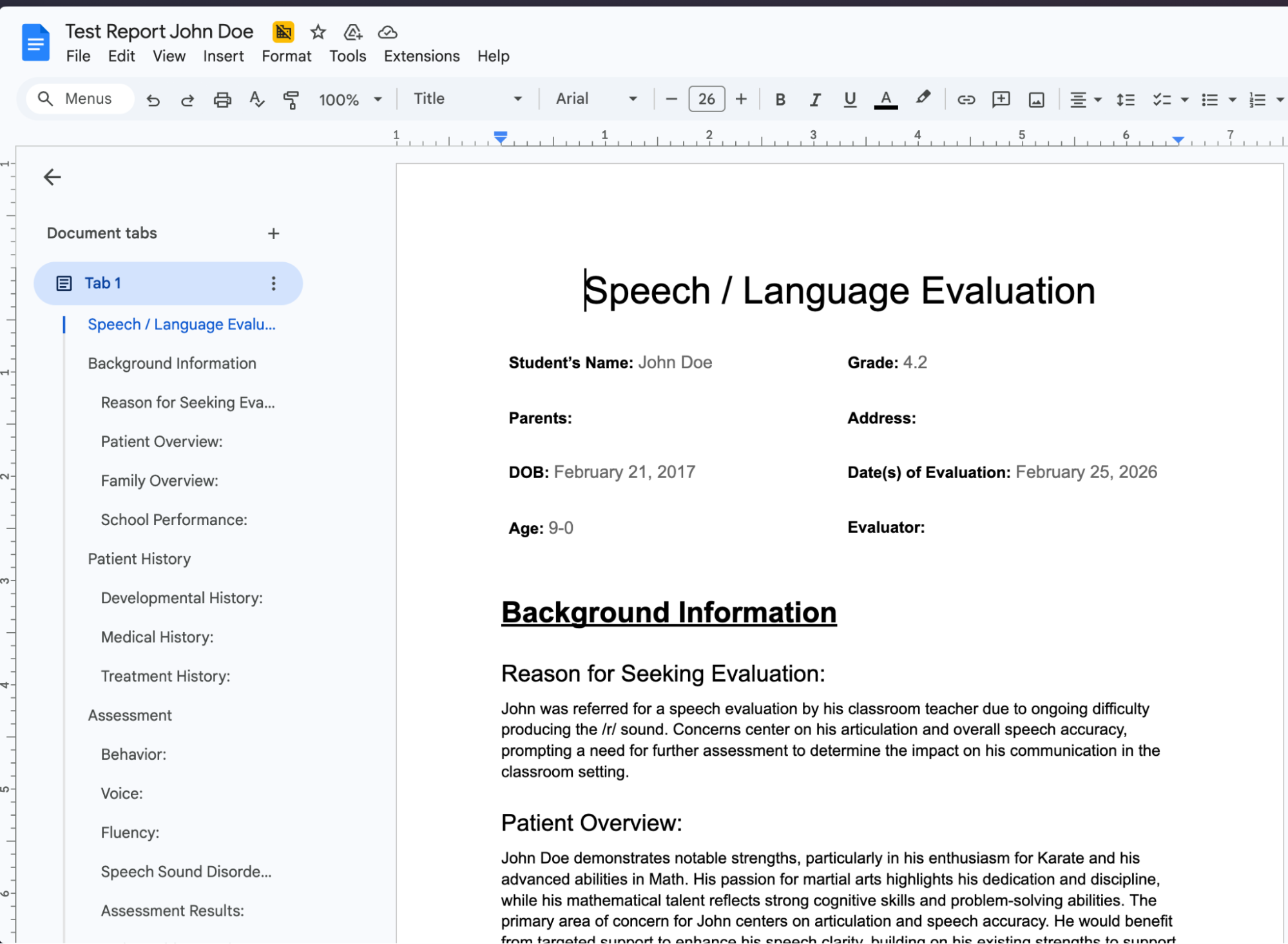This screenshot has height=944, width=1288.
Task: Select the Paint format tool
Action: tap(291, 99)
